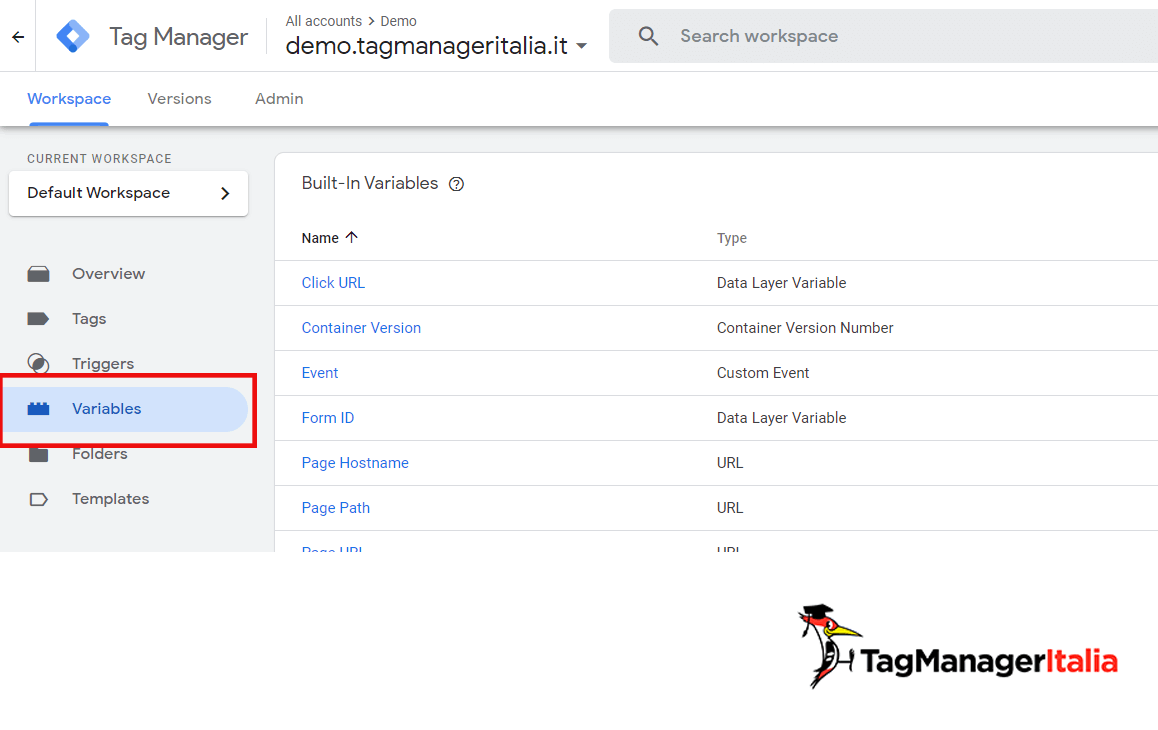Expand the container selector dropdown arrow

582,46
